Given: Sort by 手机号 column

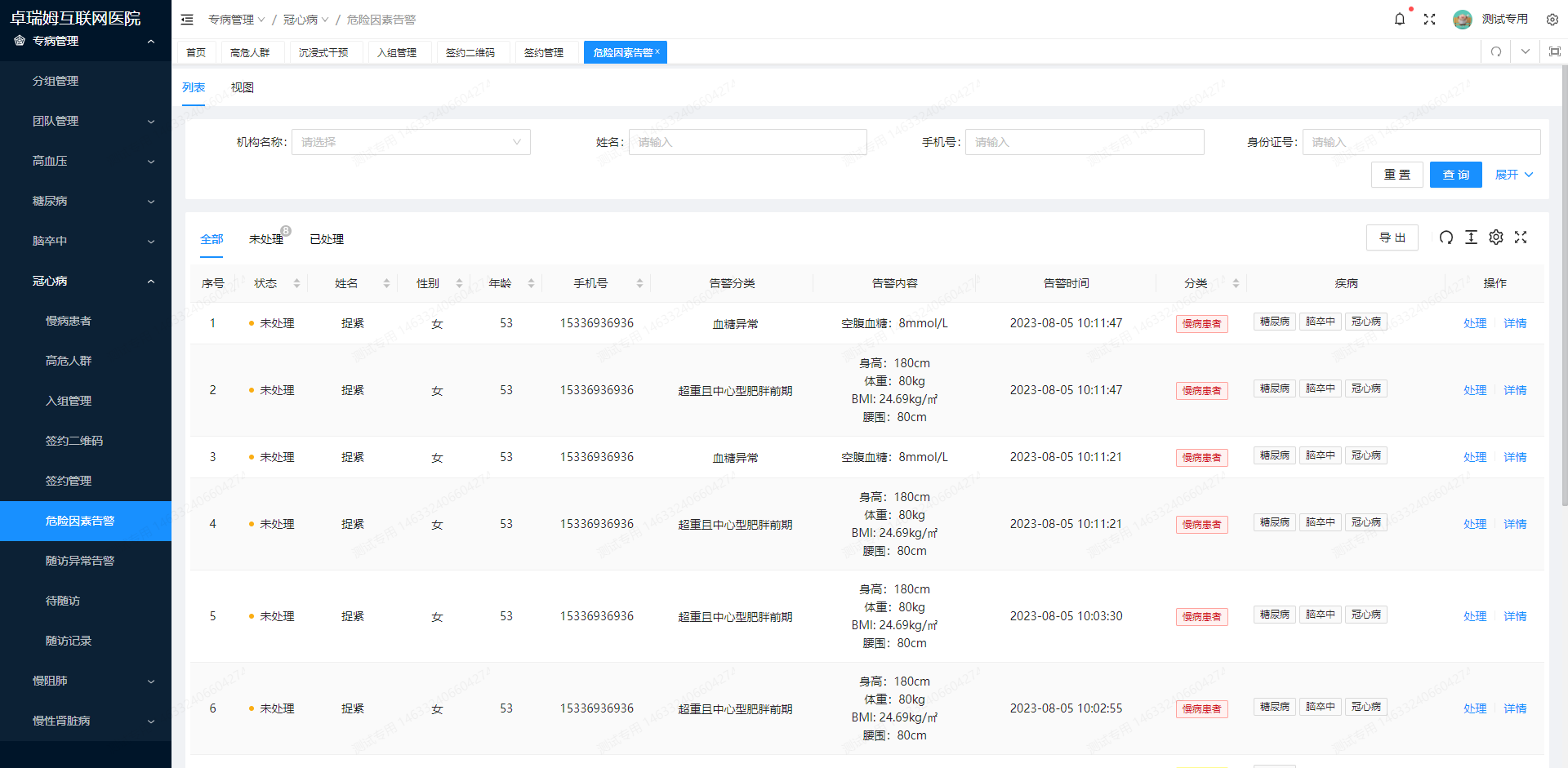Looking at the screenshot, I should (639, 283).
